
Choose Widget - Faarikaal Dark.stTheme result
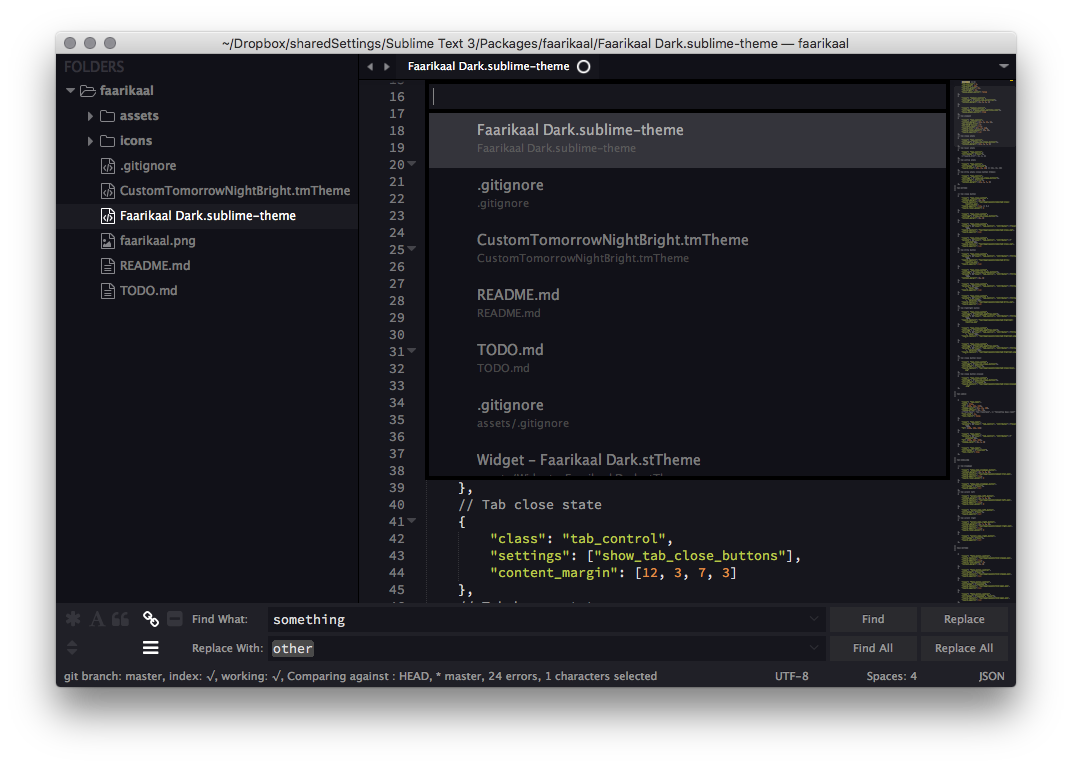(687, 460)
